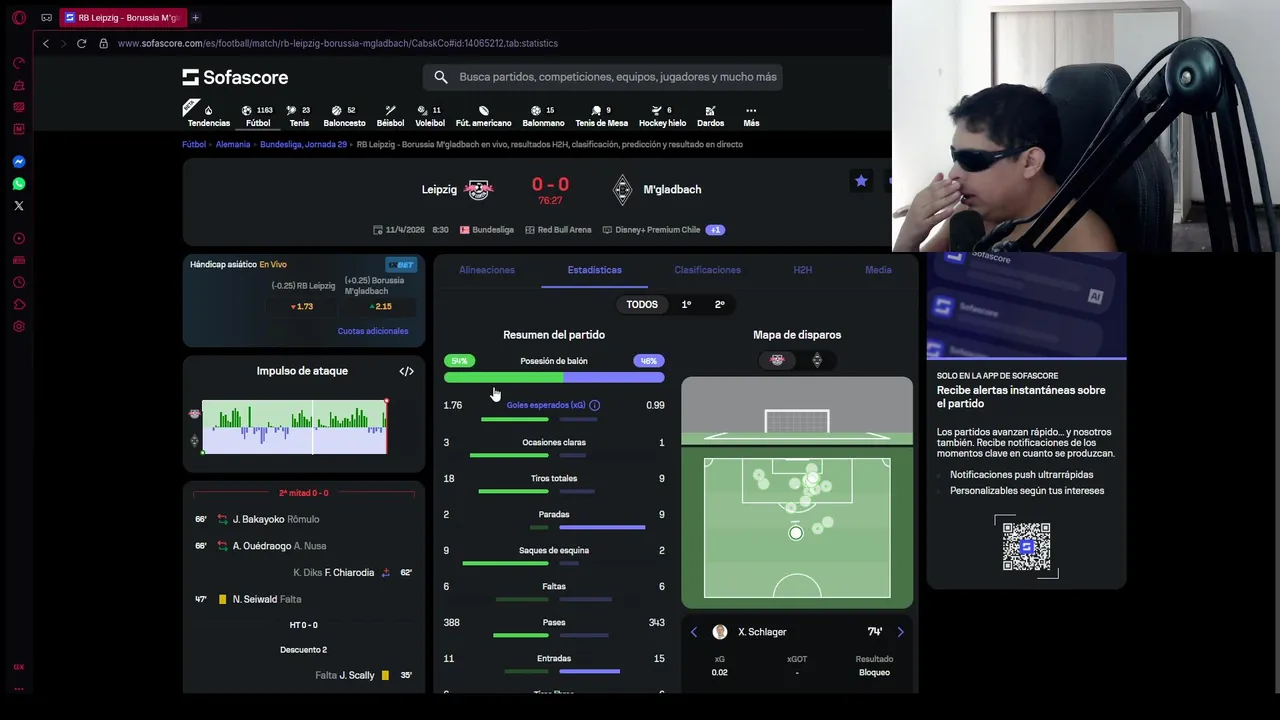The image size is (1280, 720).
Task: Open Clasificaciones tab
Action: 707,270
